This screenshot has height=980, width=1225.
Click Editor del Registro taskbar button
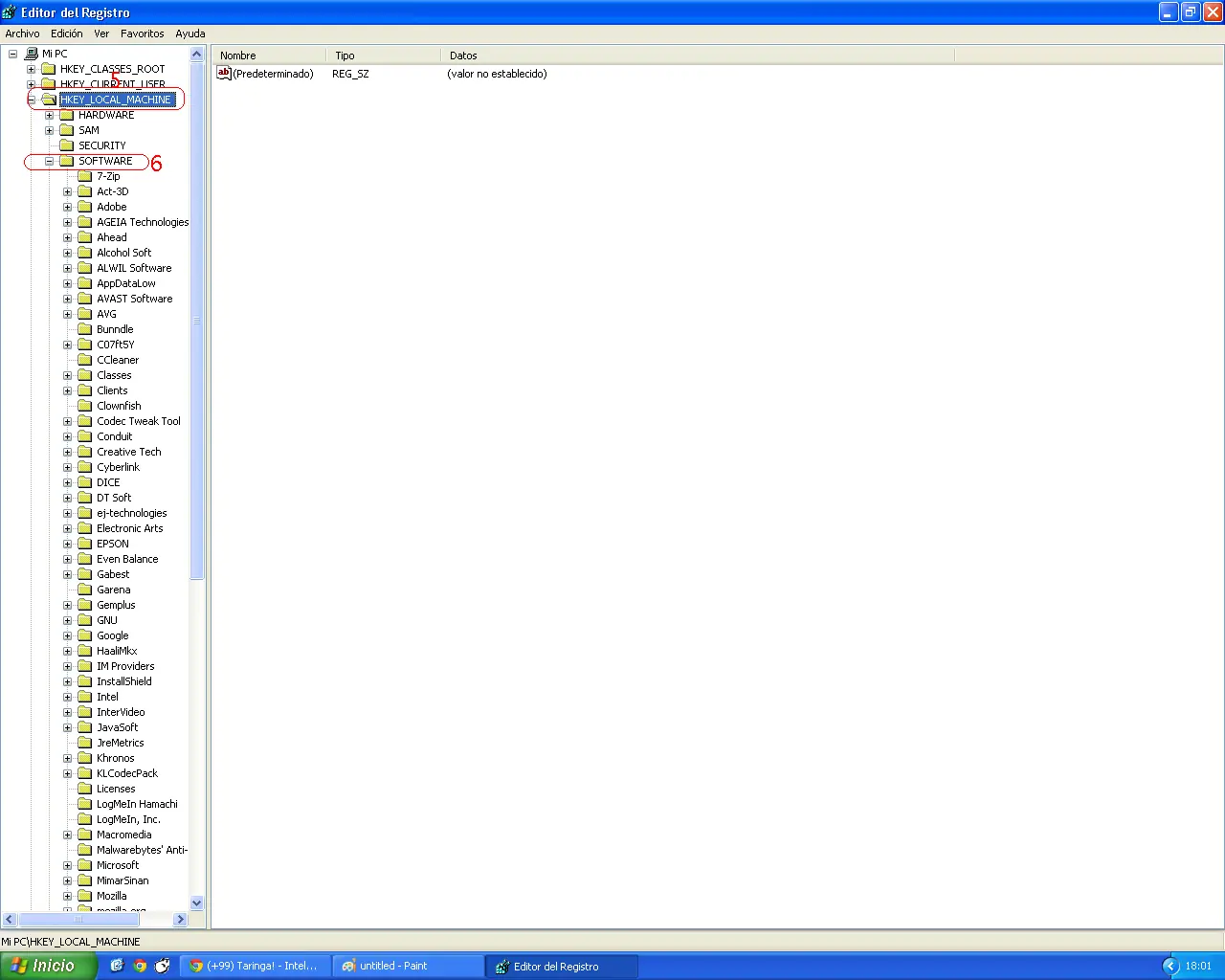561,966
